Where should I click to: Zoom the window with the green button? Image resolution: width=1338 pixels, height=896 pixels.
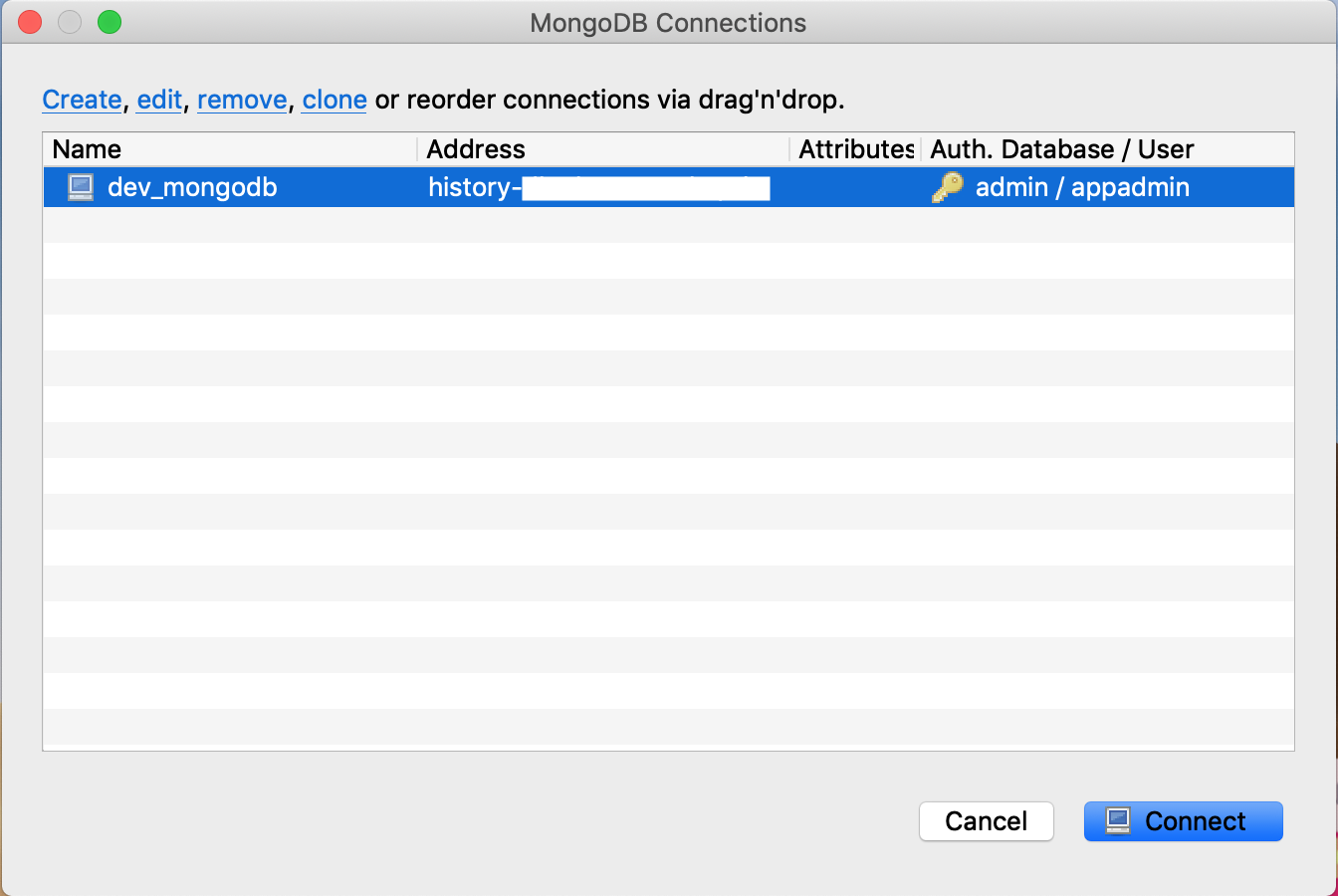(110, 22)
